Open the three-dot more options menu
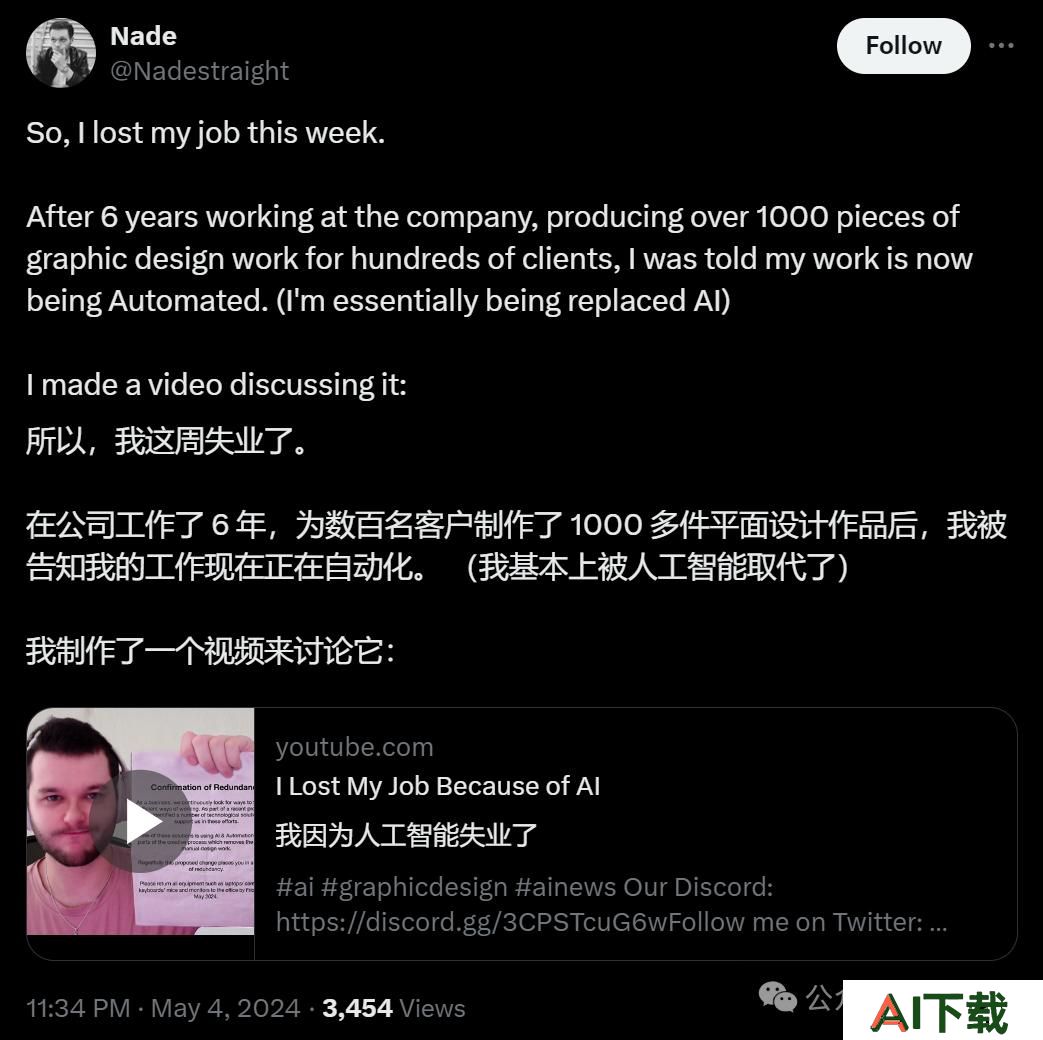The height and width of the screenshot is (1040, 1043). 1000,46
